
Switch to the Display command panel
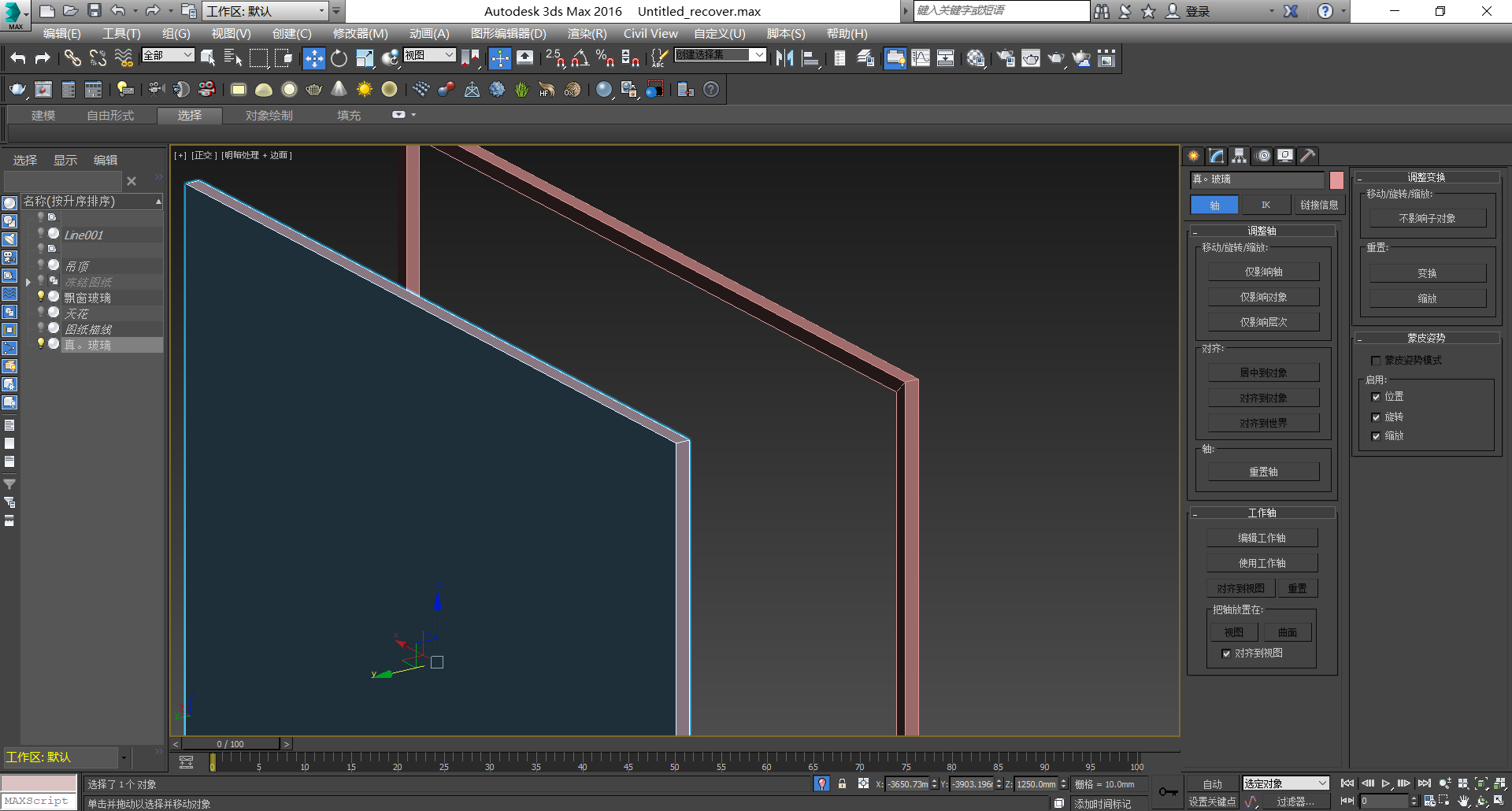(x=1284, y=155)
